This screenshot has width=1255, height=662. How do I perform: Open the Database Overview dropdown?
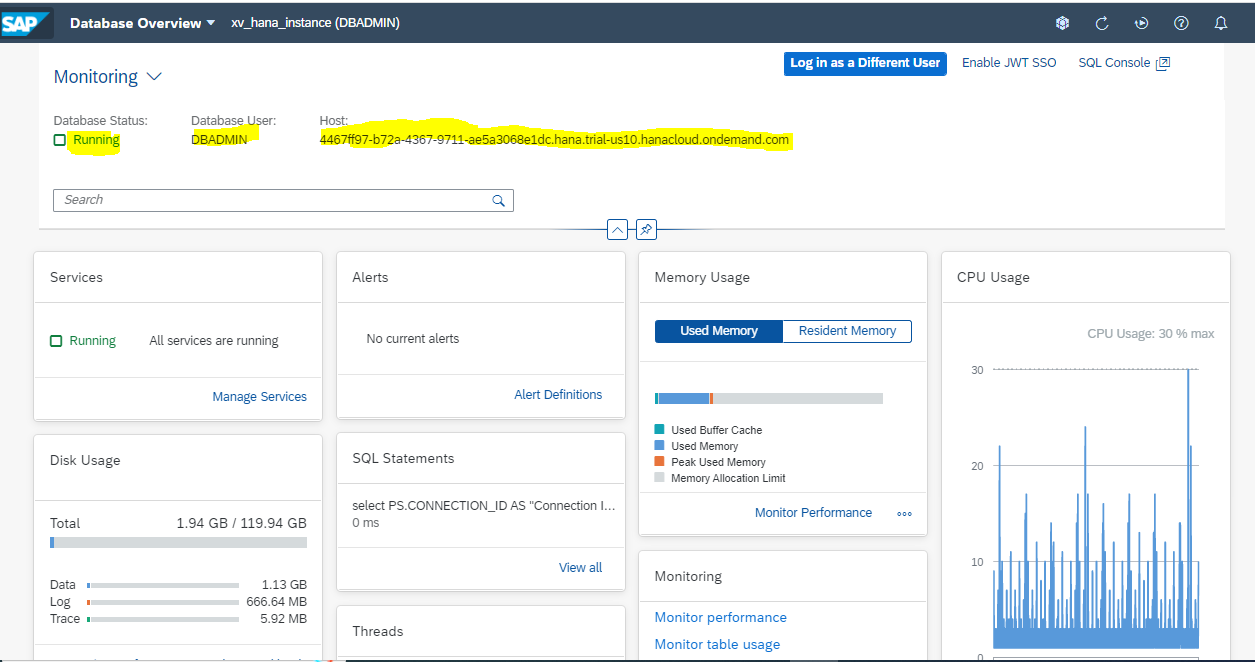point(142,23)
